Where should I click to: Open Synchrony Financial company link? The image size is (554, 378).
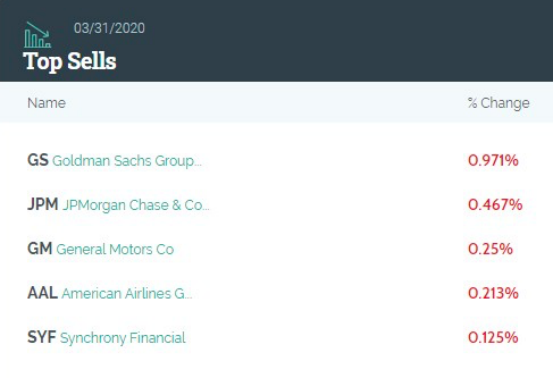point(123,338)
